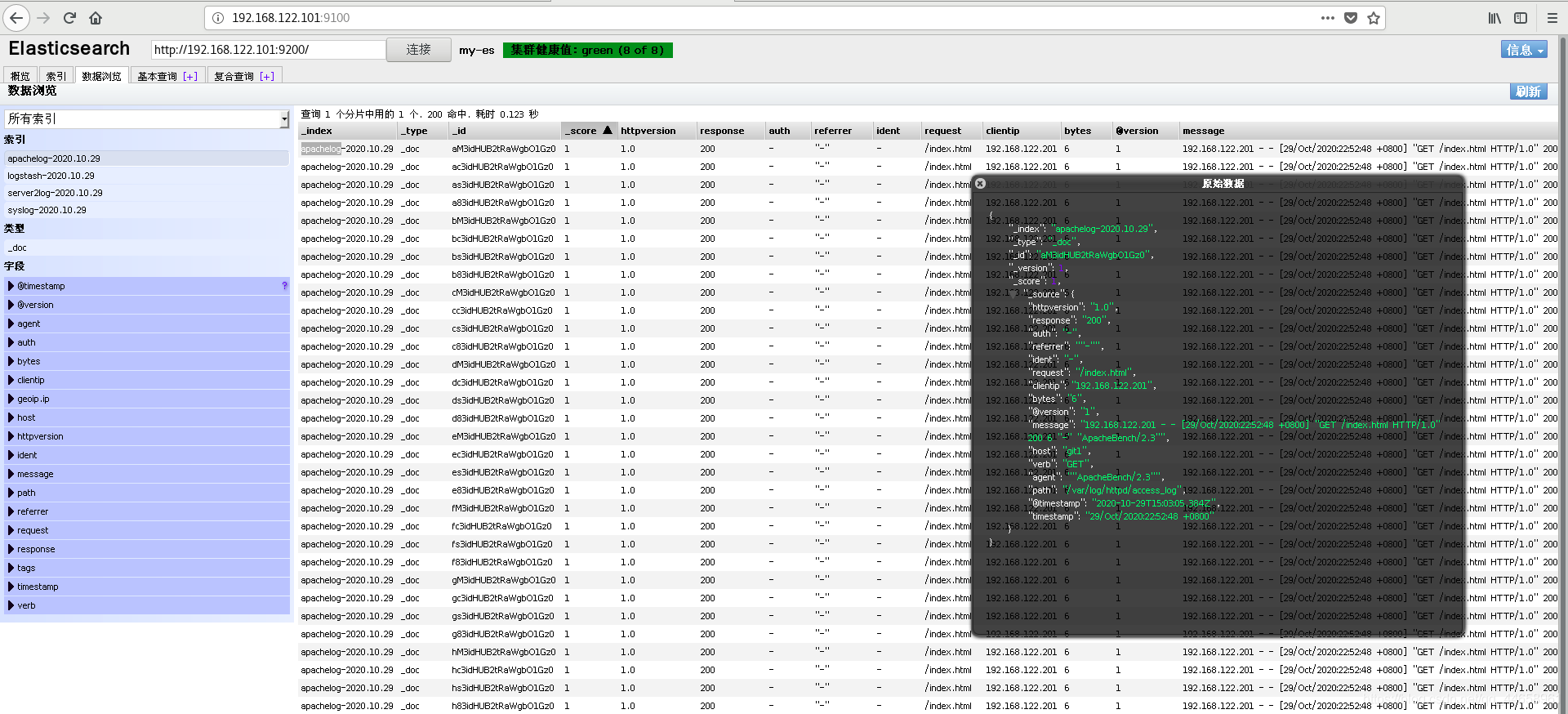This screenshot has height=714, width=1568.
Task: Select the server2log-2020.10.29 index
Action: [x=147, y=193]
